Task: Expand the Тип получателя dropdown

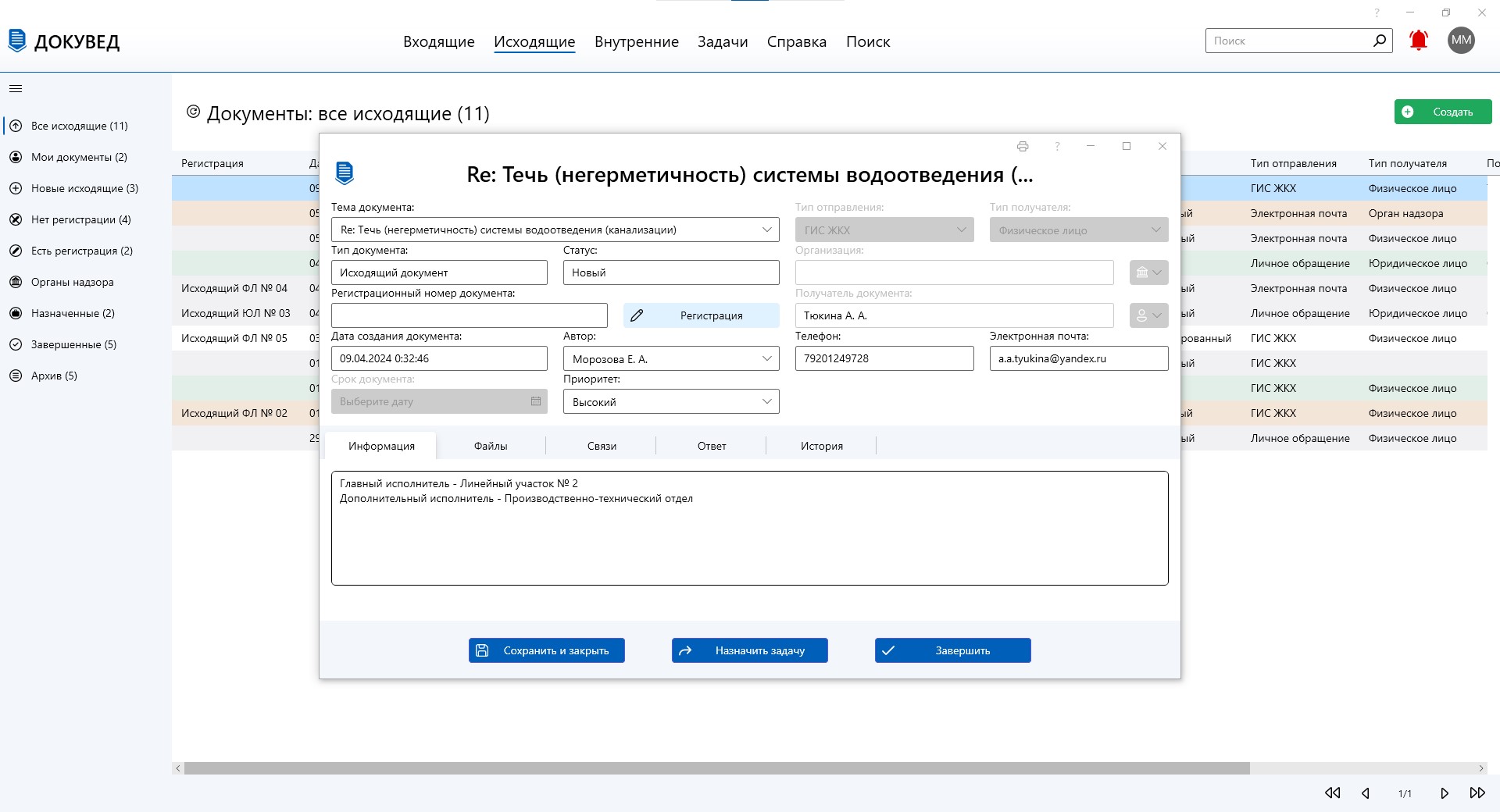Action: [x=1155, y=230]
